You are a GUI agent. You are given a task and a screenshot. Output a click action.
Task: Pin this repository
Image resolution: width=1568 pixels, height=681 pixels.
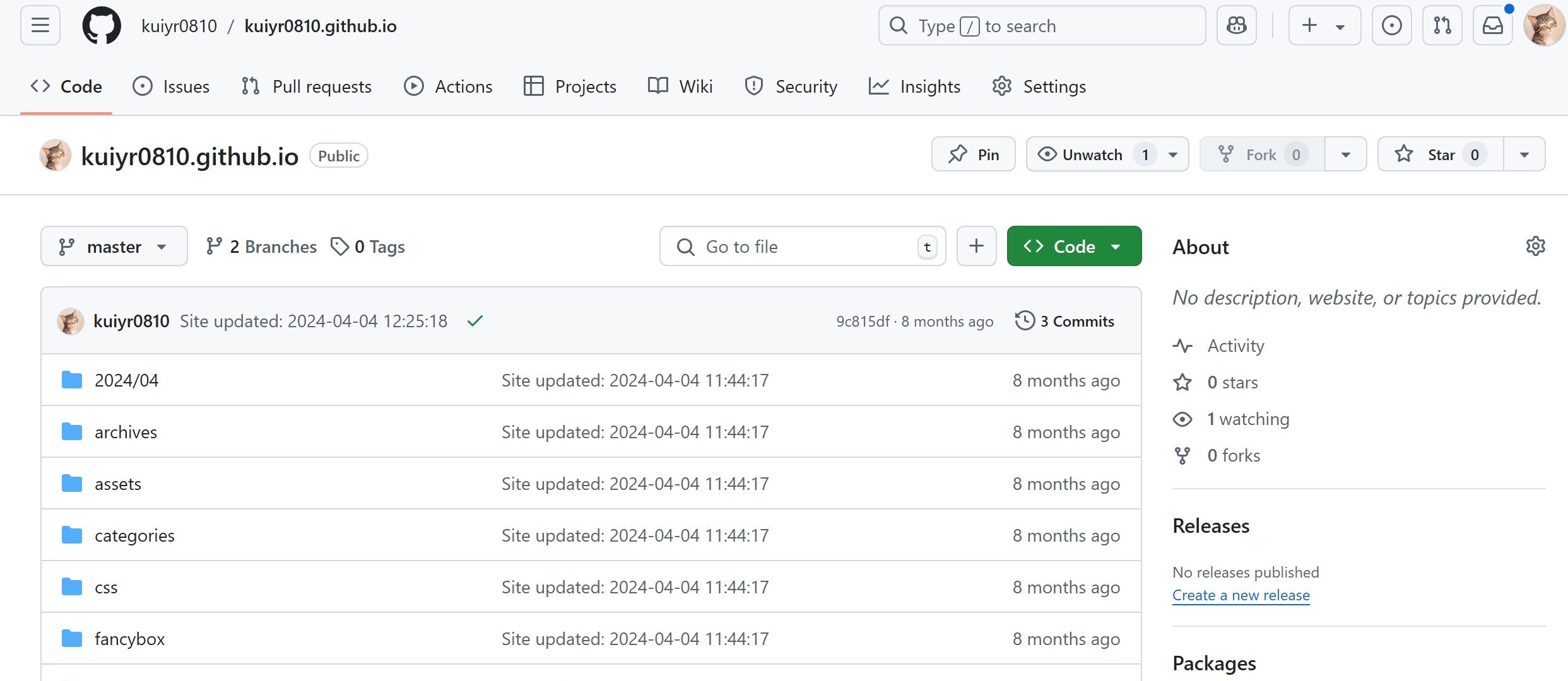pos(974,154)
